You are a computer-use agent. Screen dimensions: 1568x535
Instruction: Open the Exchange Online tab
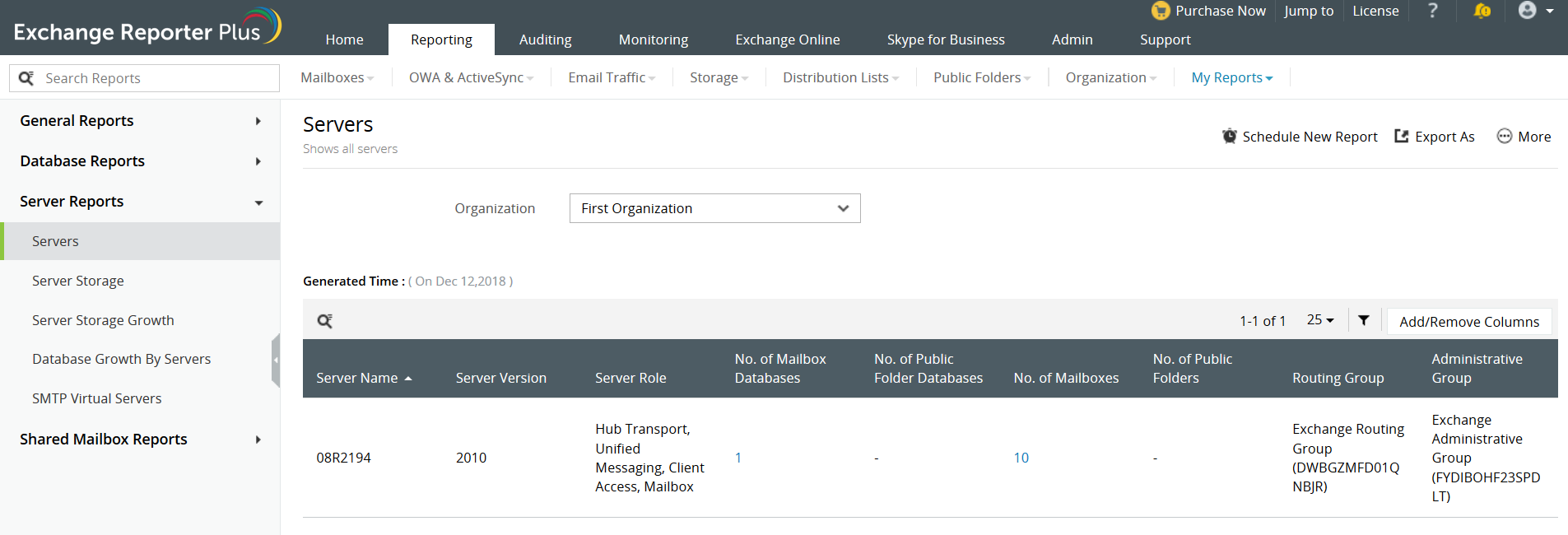[788, 40]
